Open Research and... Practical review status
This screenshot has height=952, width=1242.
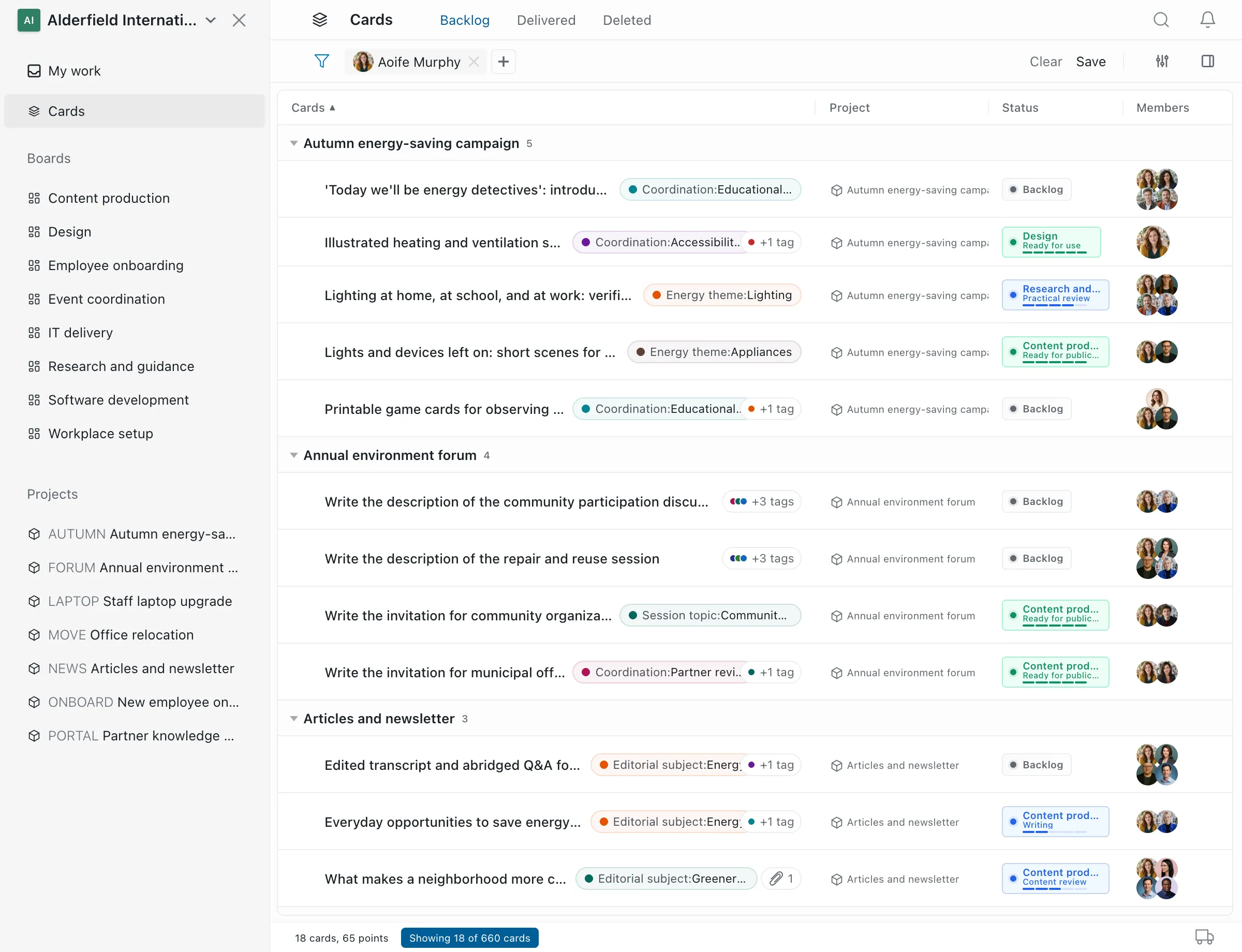pos(1055,295)
